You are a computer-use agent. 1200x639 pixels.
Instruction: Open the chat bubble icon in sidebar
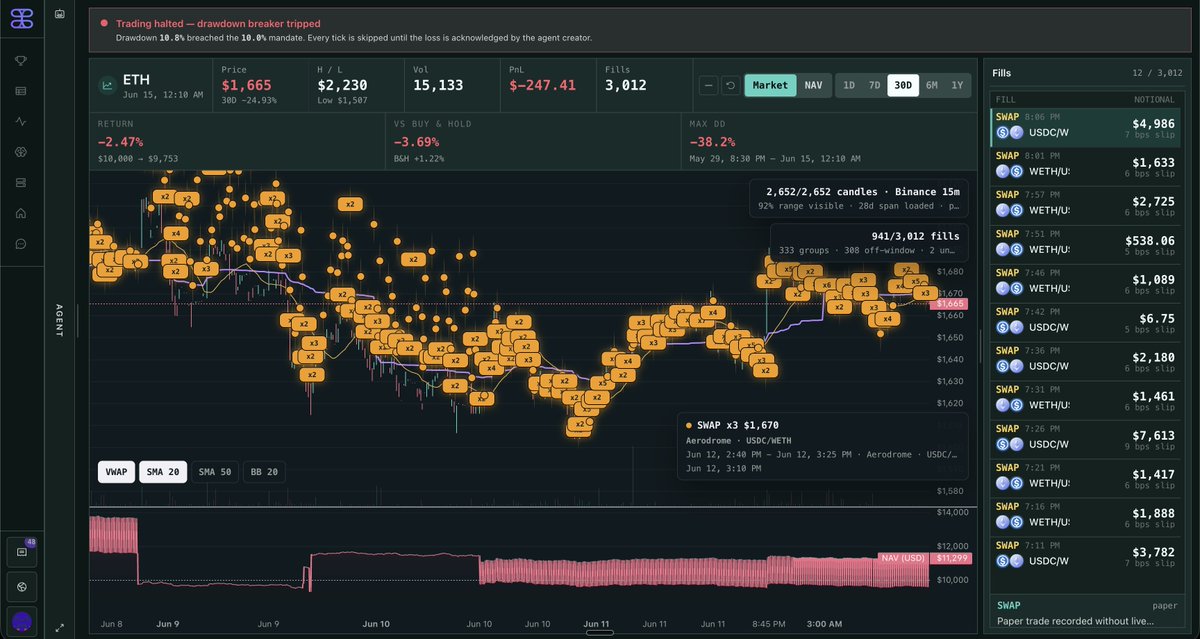click(x=21, y=244)
